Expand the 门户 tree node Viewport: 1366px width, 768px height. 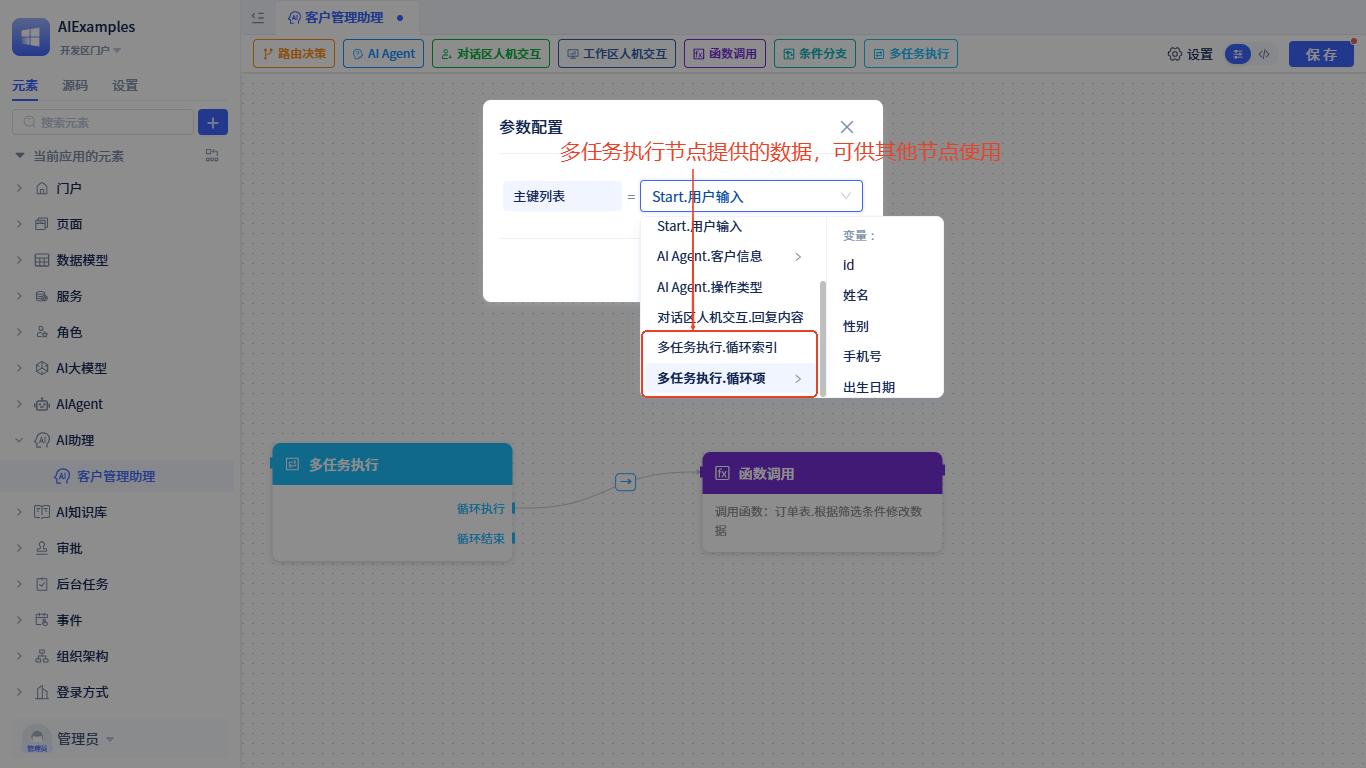19,188
